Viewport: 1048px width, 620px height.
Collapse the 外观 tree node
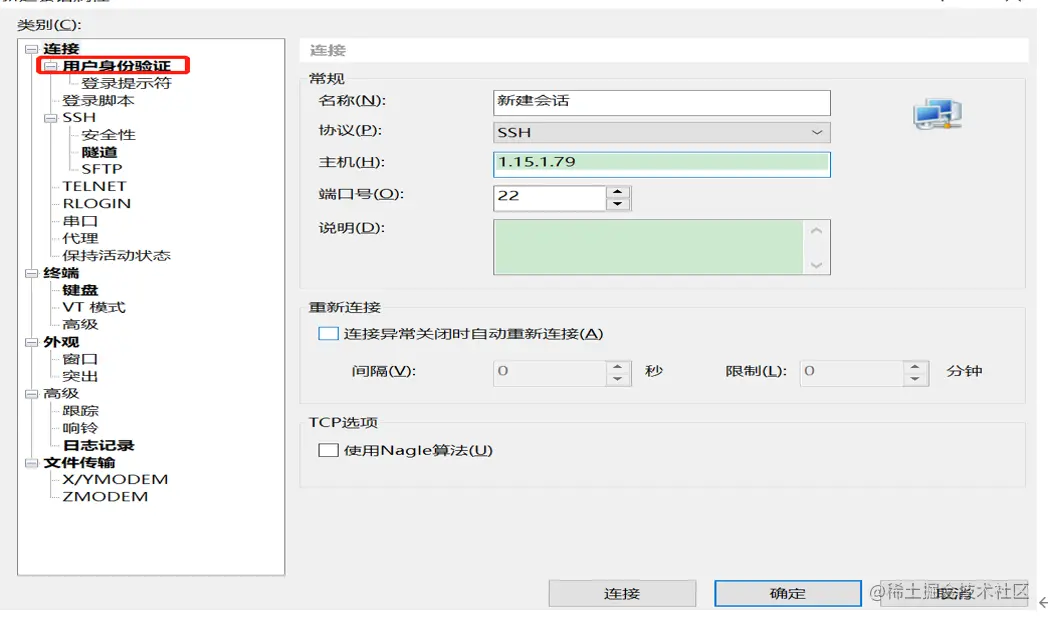pos(31,342)
